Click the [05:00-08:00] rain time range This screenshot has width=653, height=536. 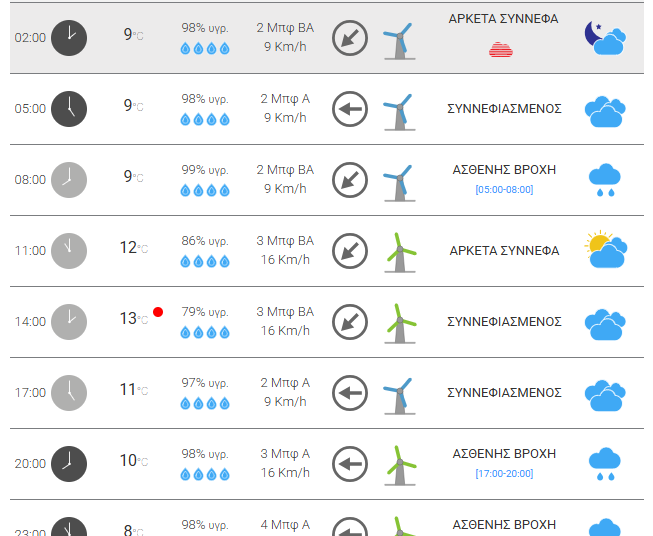(504, 190)
